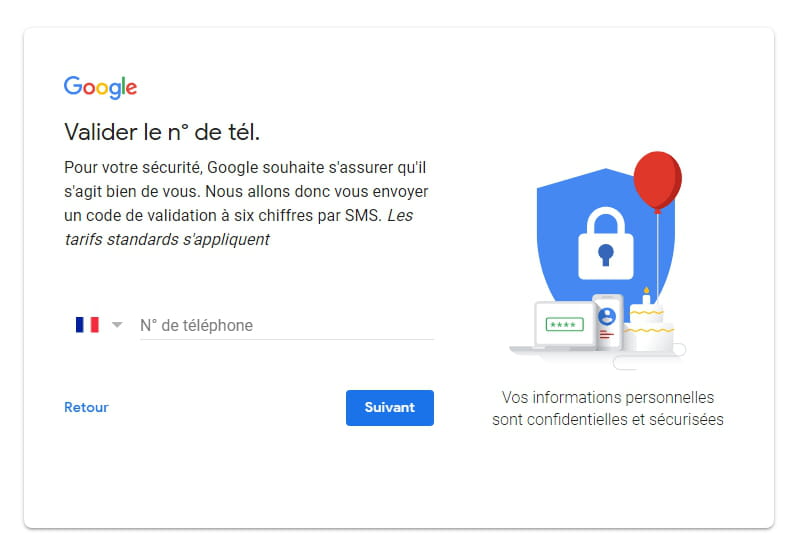Click the "sont confidentielles et sécurisées" line

coord(608,419)
